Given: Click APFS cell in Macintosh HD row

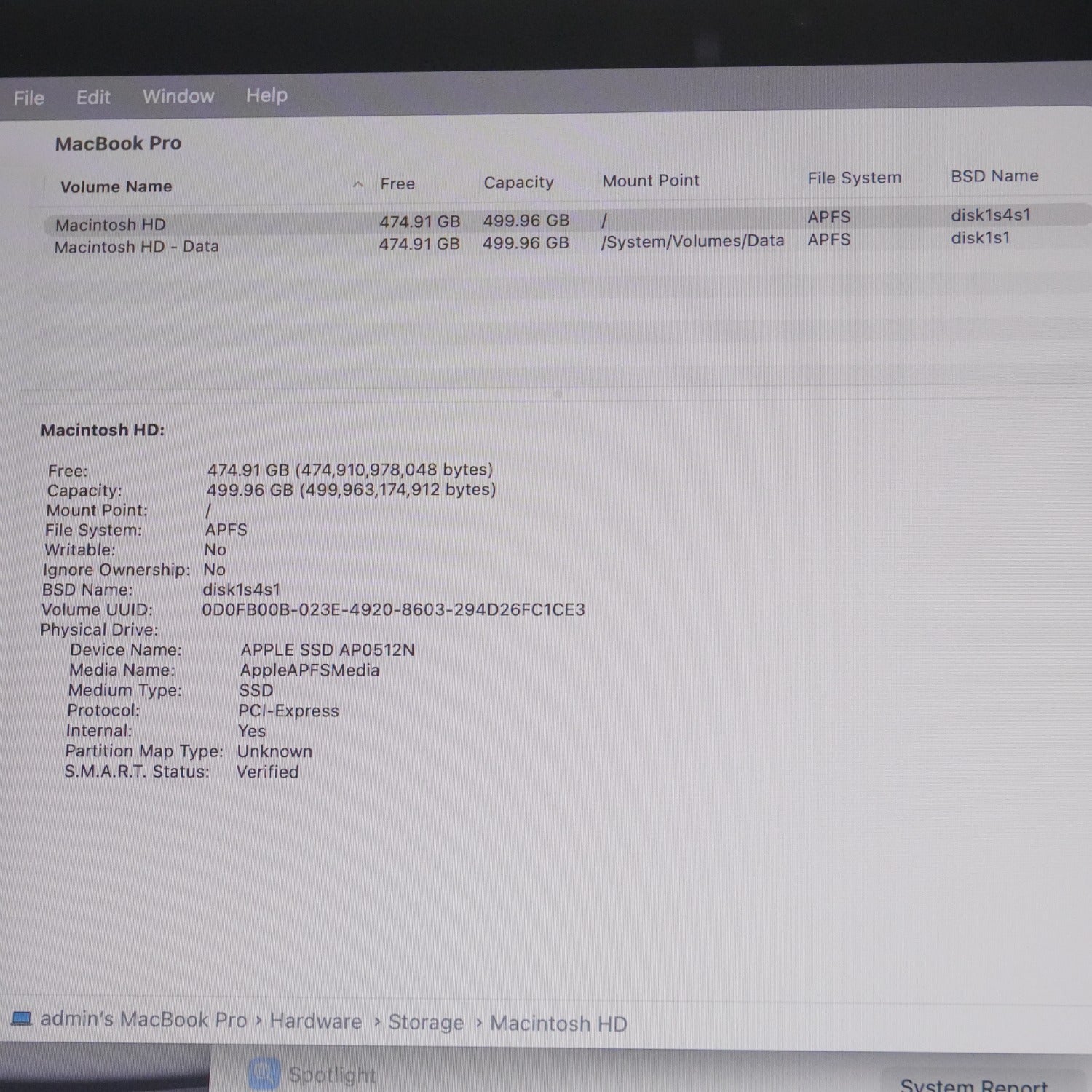Looking at the screenshot, I should pyautogui.click(x=828, y=217).
